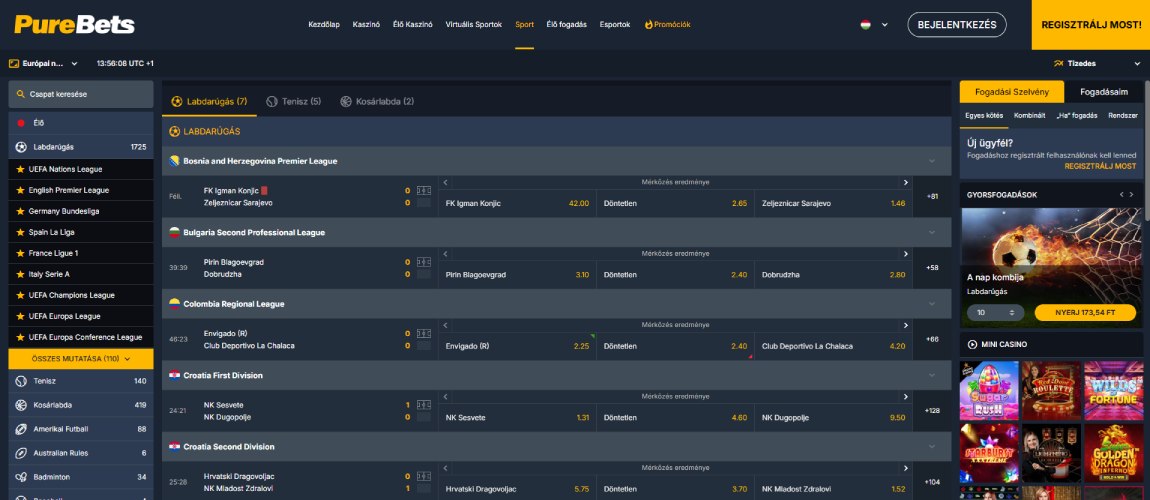Open the Tizedes odds format dropdown
Image resolution: width=1150 pixels, height=500 pixels.
click(x=1097, y=64)
